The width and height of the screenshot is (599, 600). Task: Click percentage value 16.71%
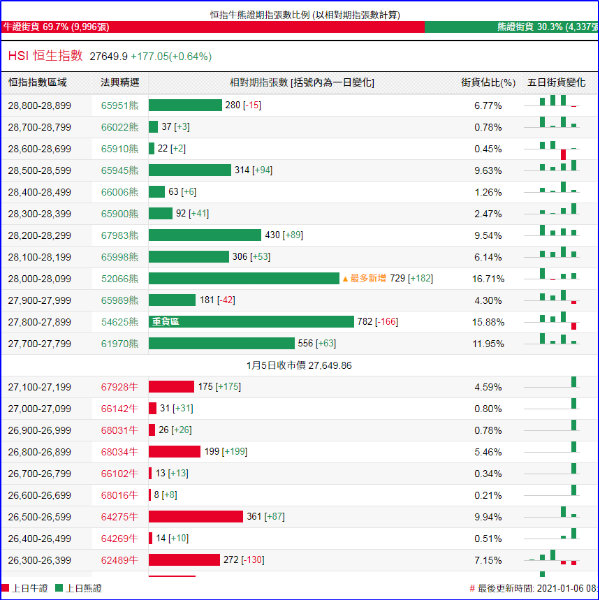pos(488,279)
